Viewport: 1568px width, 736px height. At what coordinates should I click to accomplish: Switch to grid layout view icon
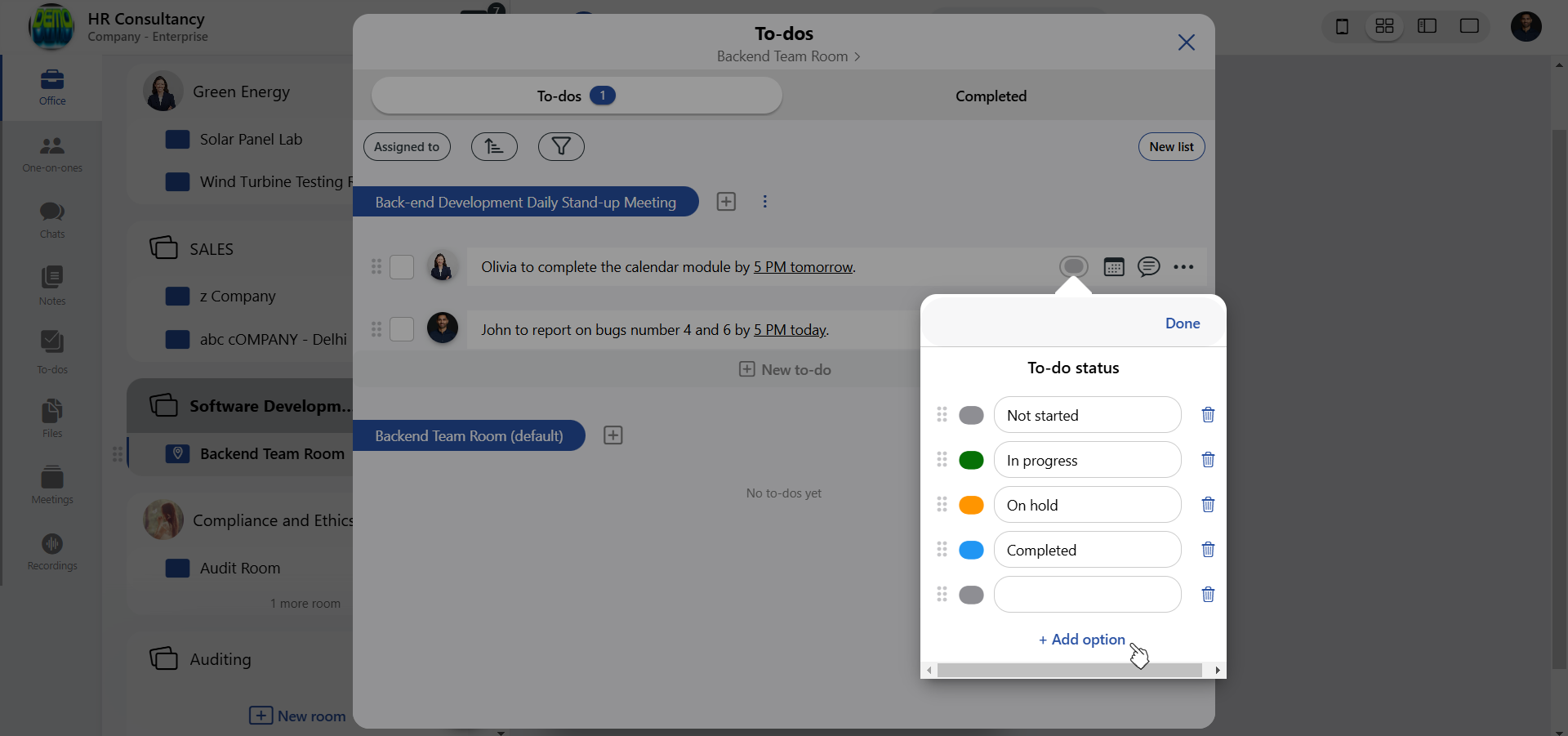click(1384, 26)
